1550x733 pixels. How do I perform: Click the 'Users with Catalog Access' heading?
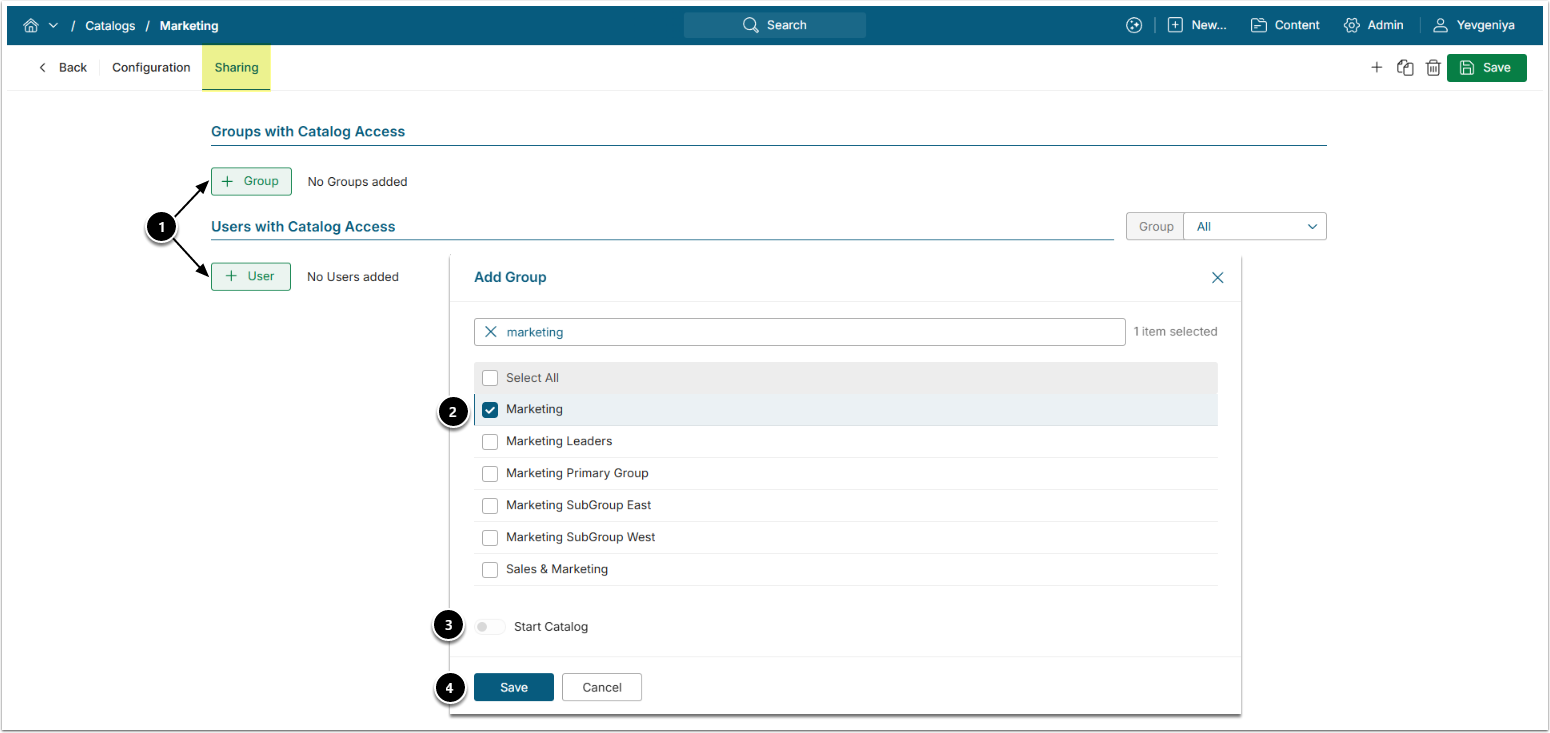click(303, 227)
